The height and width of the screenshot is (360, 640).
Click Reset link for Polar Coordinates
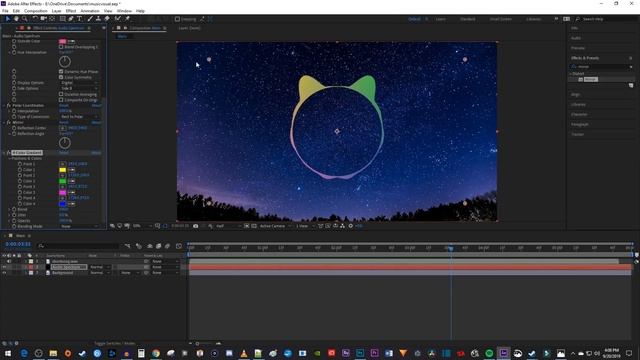tap(64, 105)
